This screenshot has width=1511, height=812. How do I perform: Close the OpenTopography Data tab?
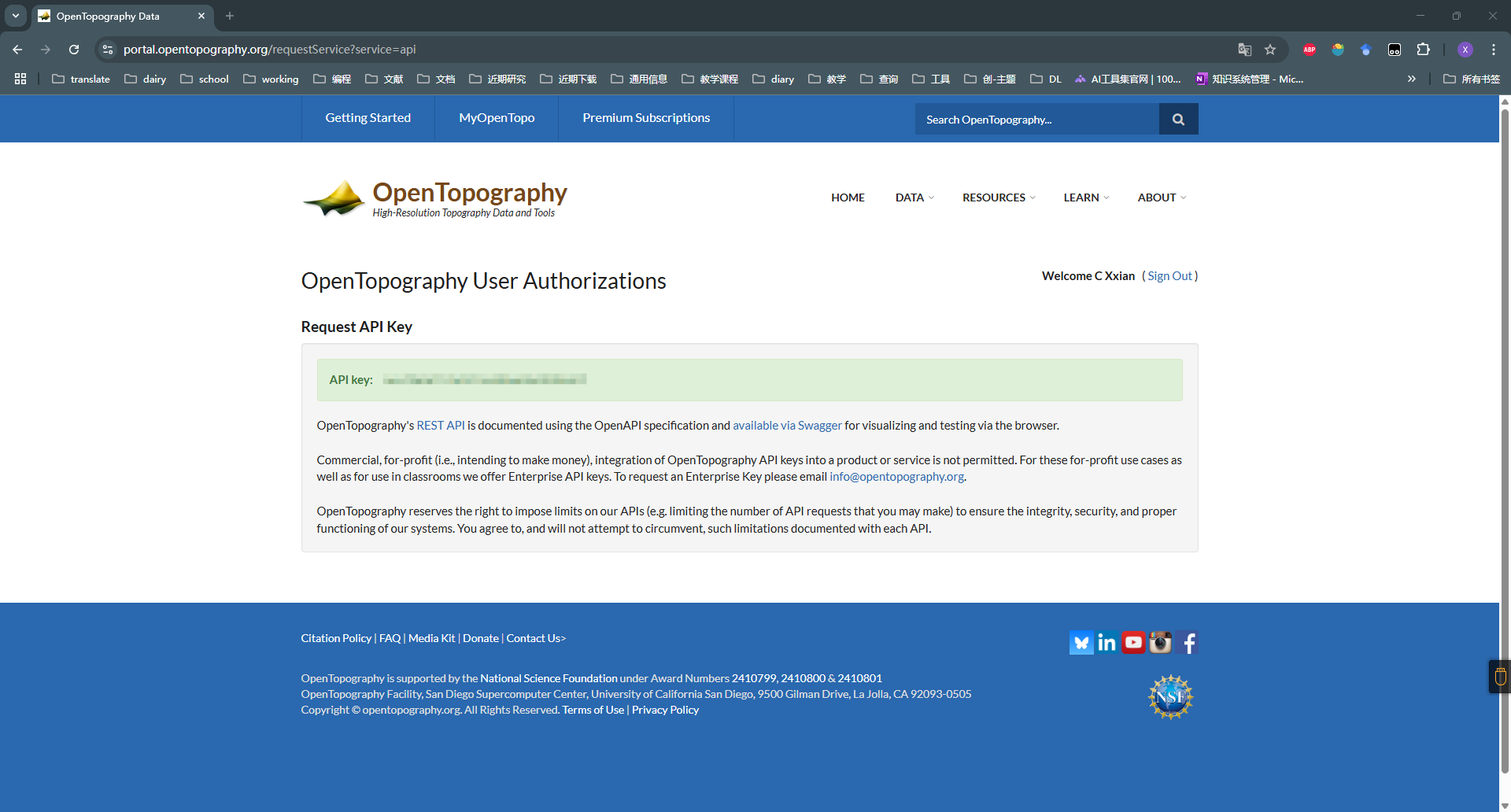click(201, 16)
